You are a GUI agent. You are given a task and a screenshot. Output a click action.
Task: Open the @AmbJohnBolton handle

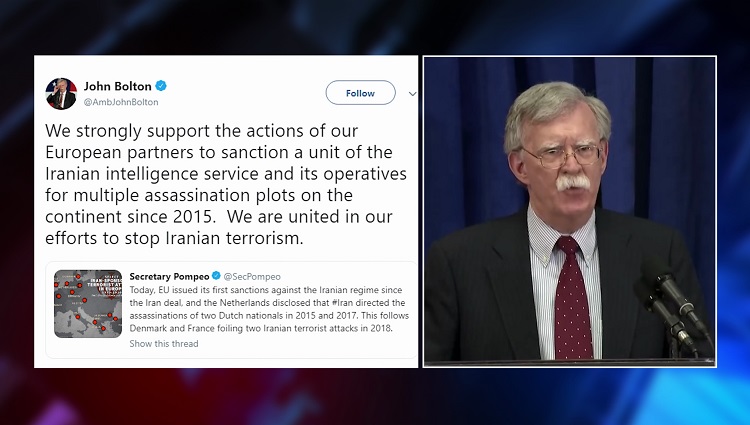coord(121,102)
